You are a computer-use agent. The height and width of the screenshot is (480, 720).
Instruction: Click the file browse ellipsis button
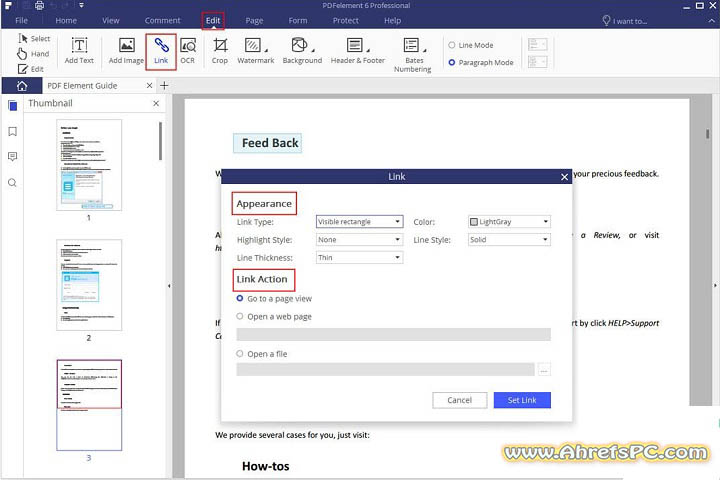pos(544,369)
